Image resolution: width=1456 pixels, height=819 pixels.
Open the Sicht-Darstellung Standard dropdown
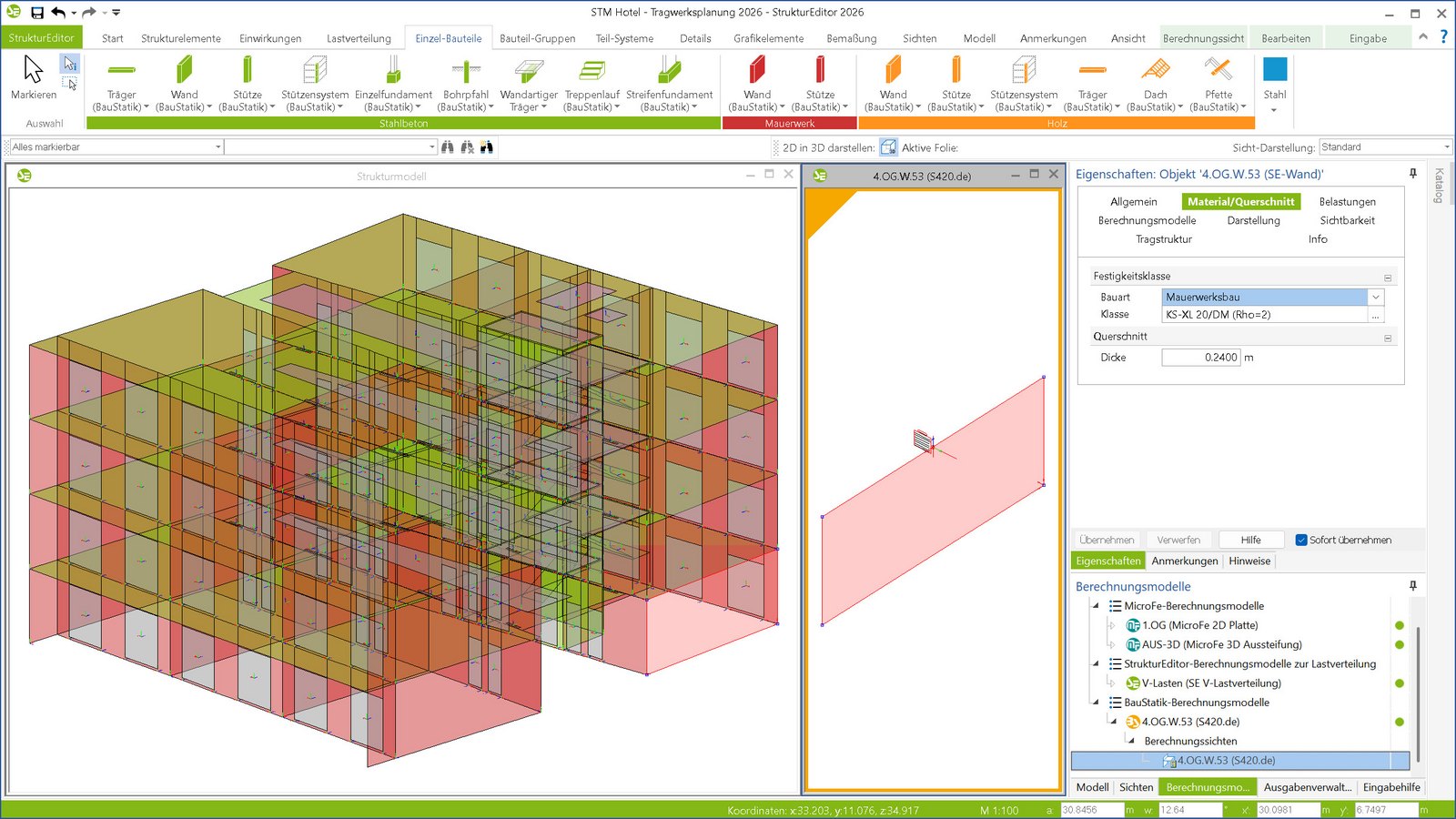point(1446,147)
